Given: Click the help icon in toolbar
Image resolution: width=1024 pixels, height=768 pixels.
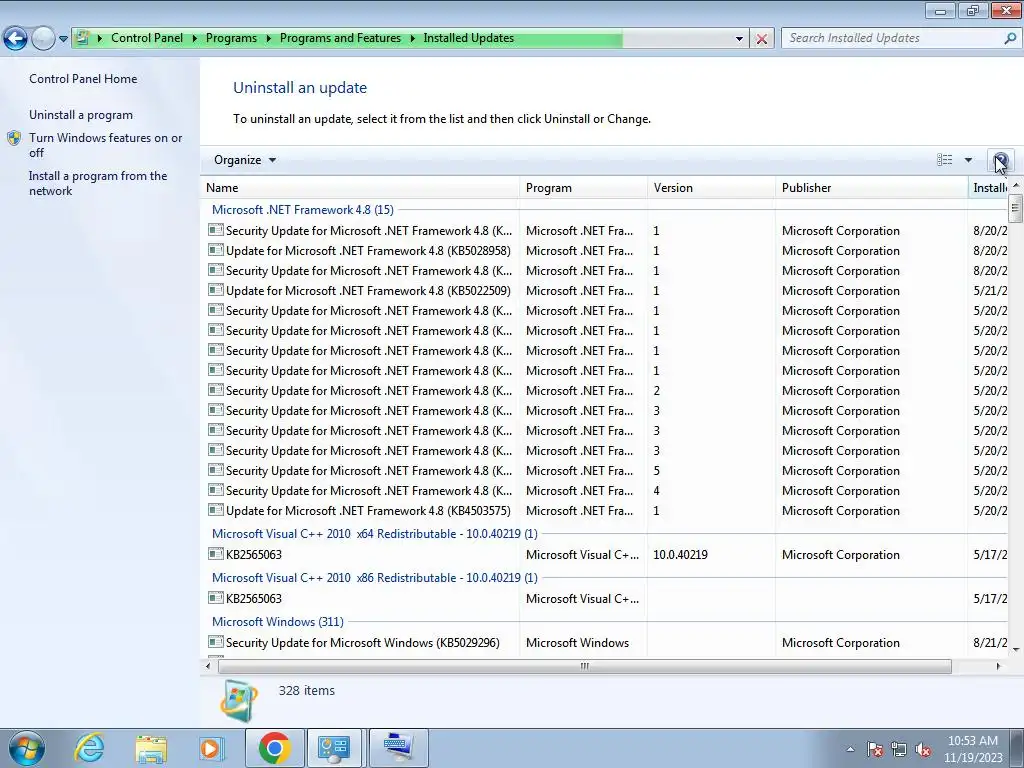Looking at the screenshot, I should (x=1000, y=160).
